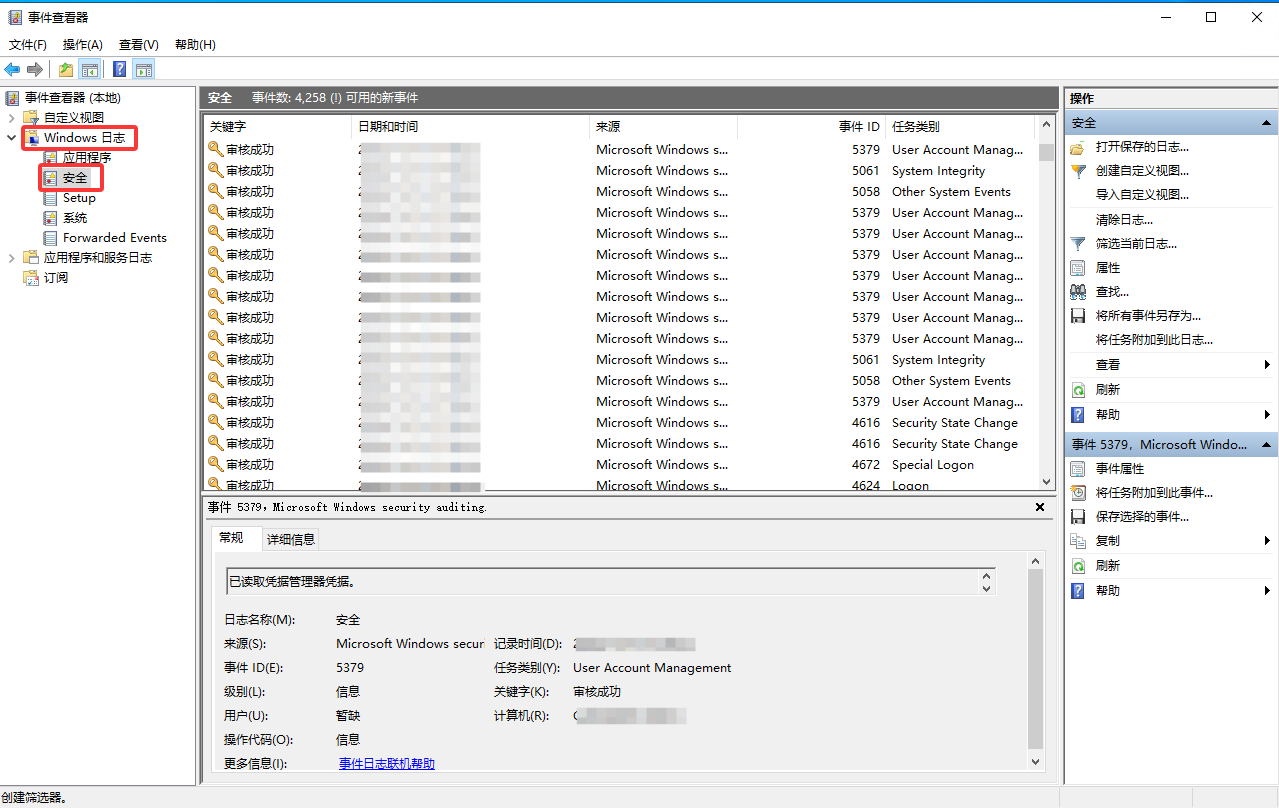This screenshot has width=1279, height=808.
Task: Click the funnel icon beside 筛选当前日志
Action: tap(1078, 244)
